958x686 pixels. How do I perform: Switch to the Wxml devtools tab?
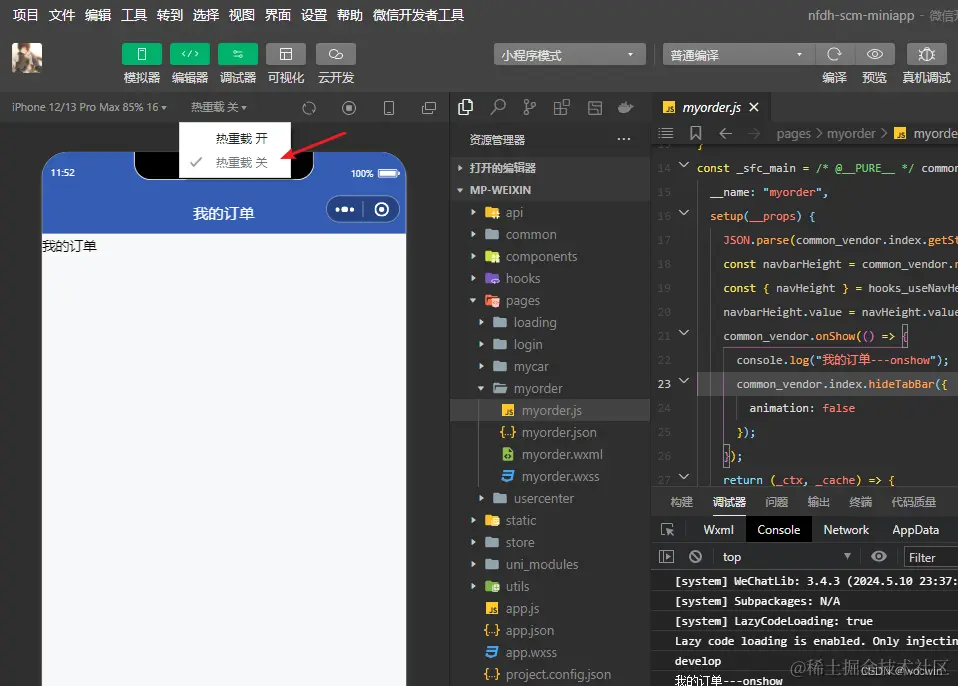tap(718, 530)
